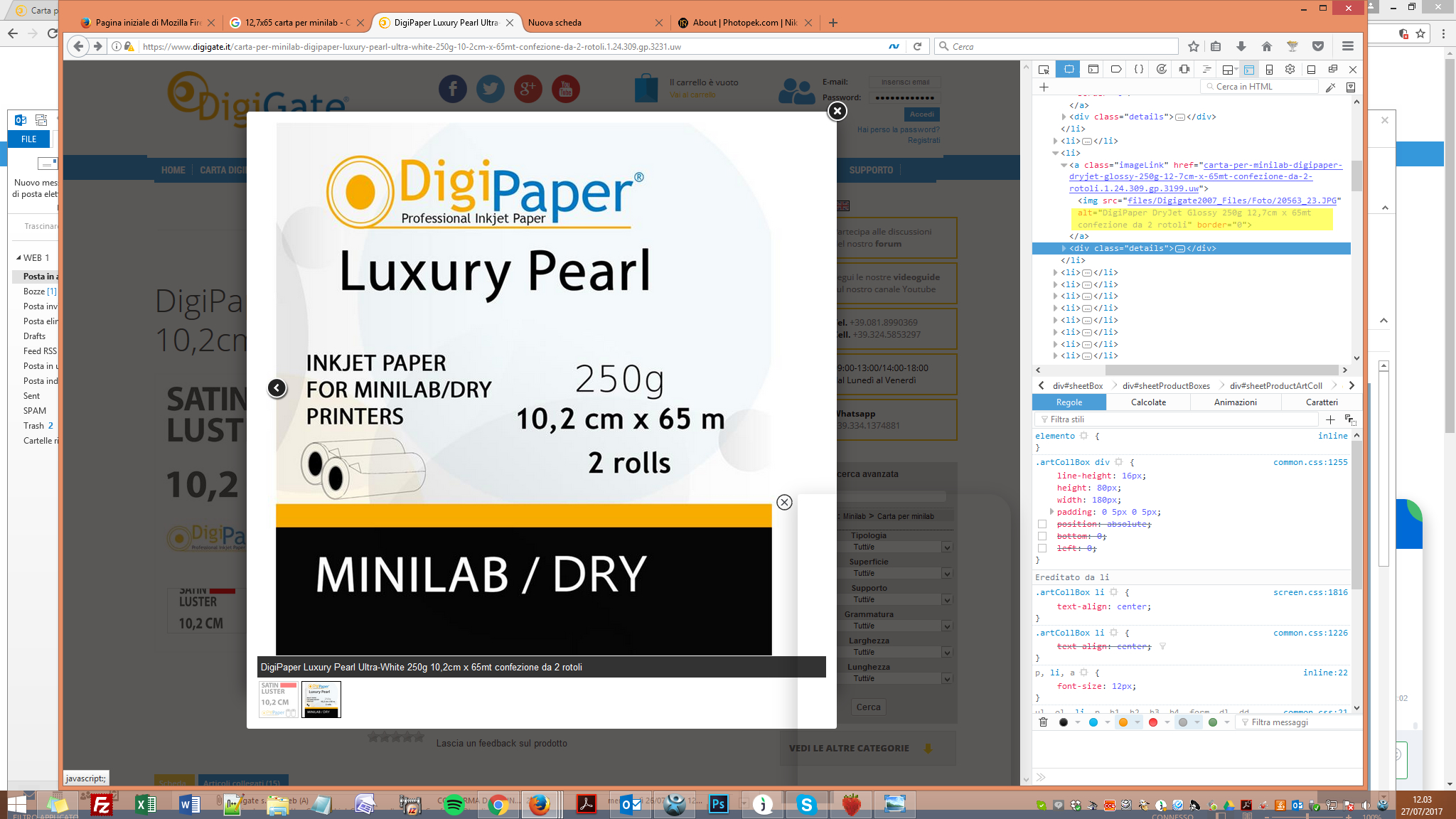The height and width of the screenshot is (819, 1456).
Task: Click the Cerca in HTML search field
Action: [1259, 87]
